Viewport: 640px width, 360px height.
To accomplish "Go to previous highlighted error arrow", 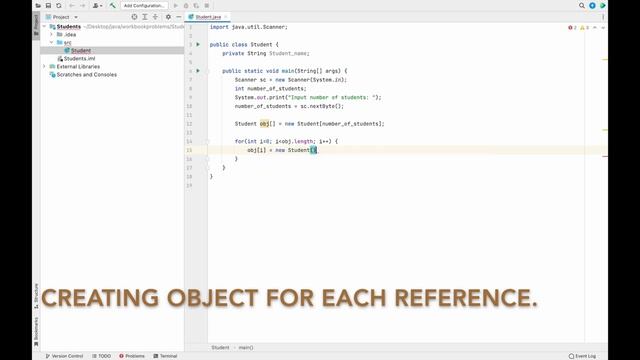I will coord(595,27).
